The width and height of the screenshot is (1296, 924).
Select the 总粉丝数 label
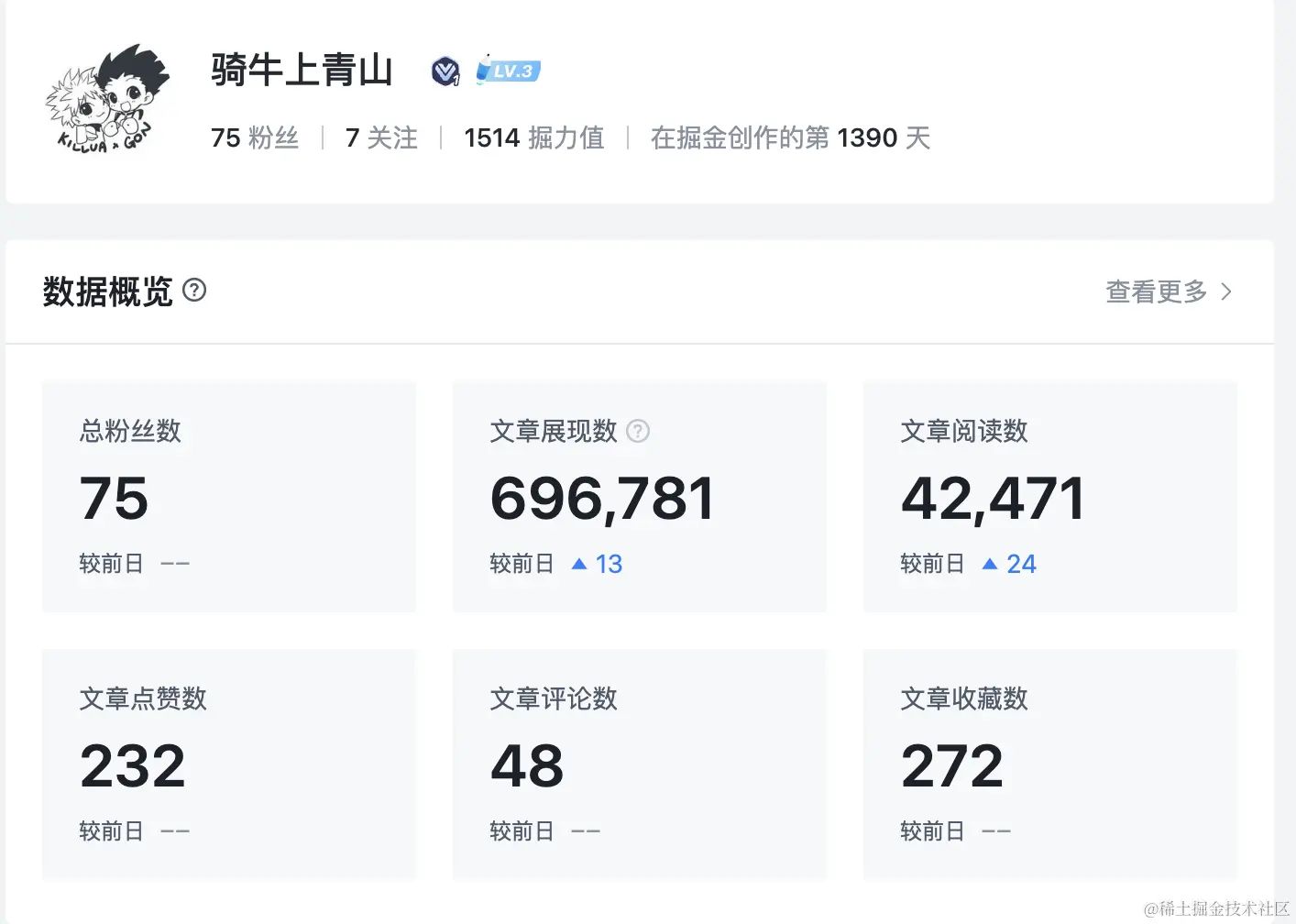pyautogui.click(x=130, y=431)
